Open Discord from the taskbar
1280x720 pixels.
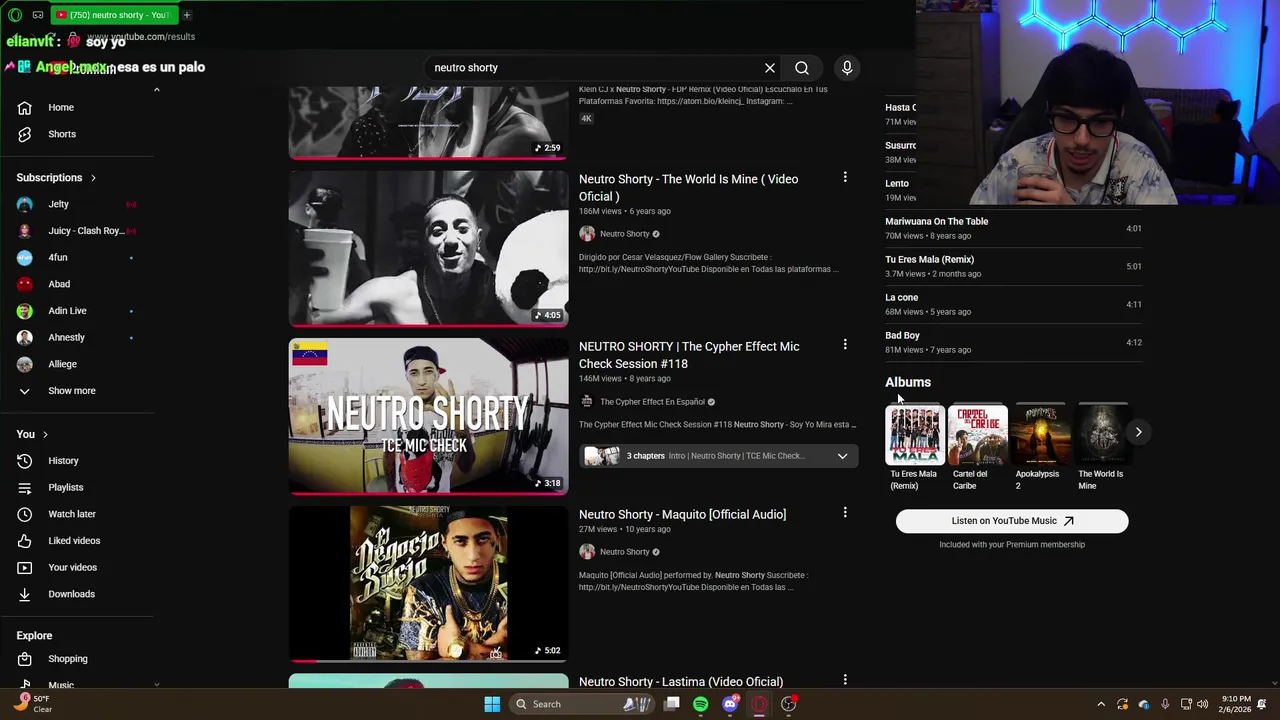tap(730, 704)
